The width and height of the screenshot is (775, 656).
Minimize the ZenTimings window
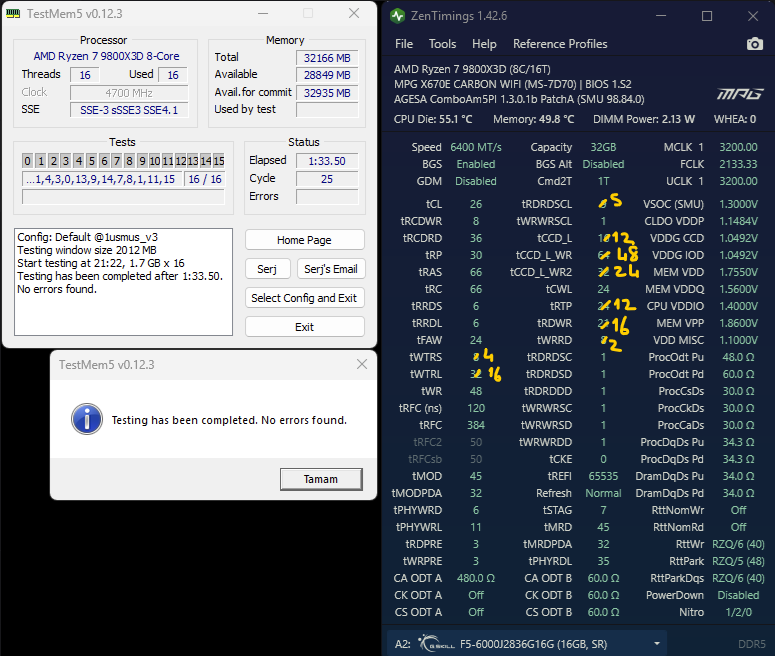click(661, 16)
